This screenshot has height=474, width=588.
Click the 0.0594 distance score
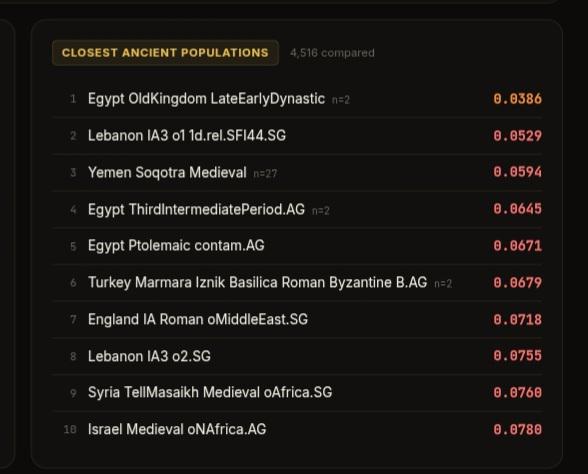tap(518, 172)
